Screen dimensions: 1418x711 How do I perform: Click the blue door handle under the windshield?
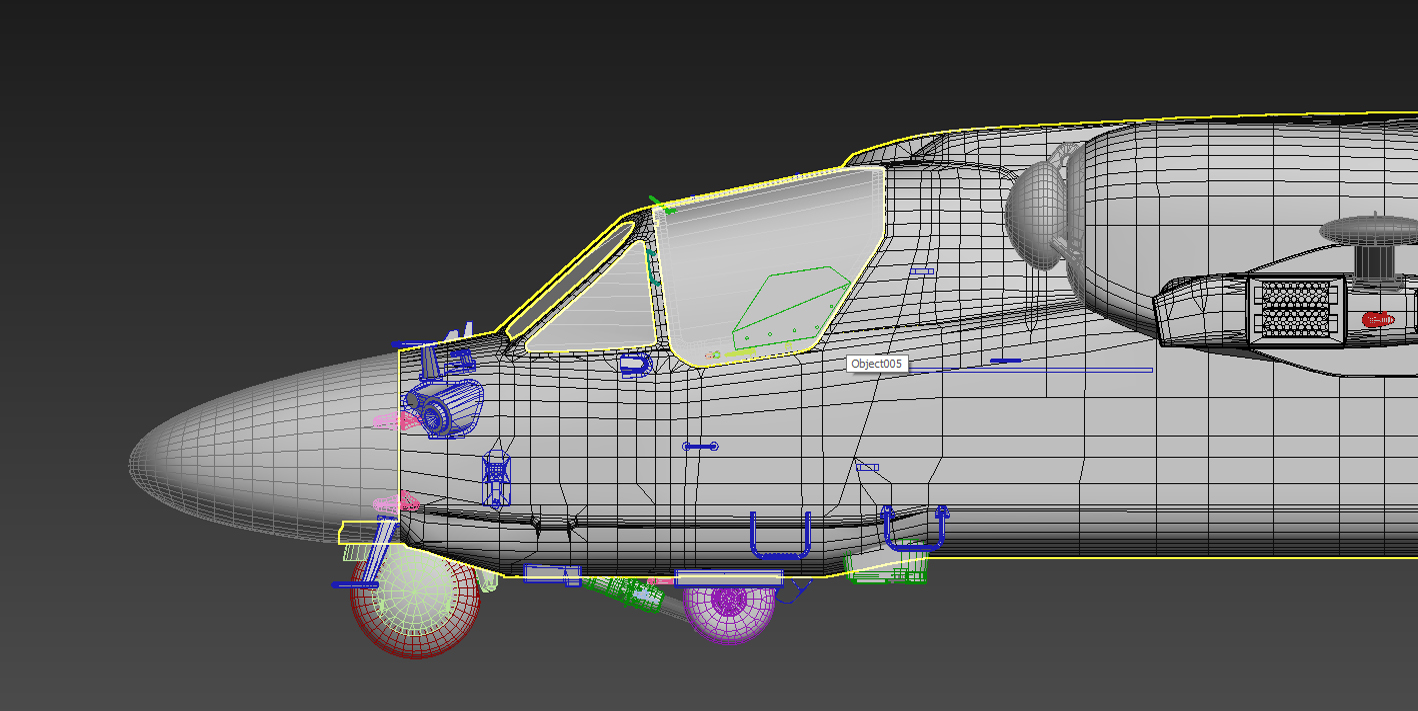pyautogui.click(x=636, y=365)
